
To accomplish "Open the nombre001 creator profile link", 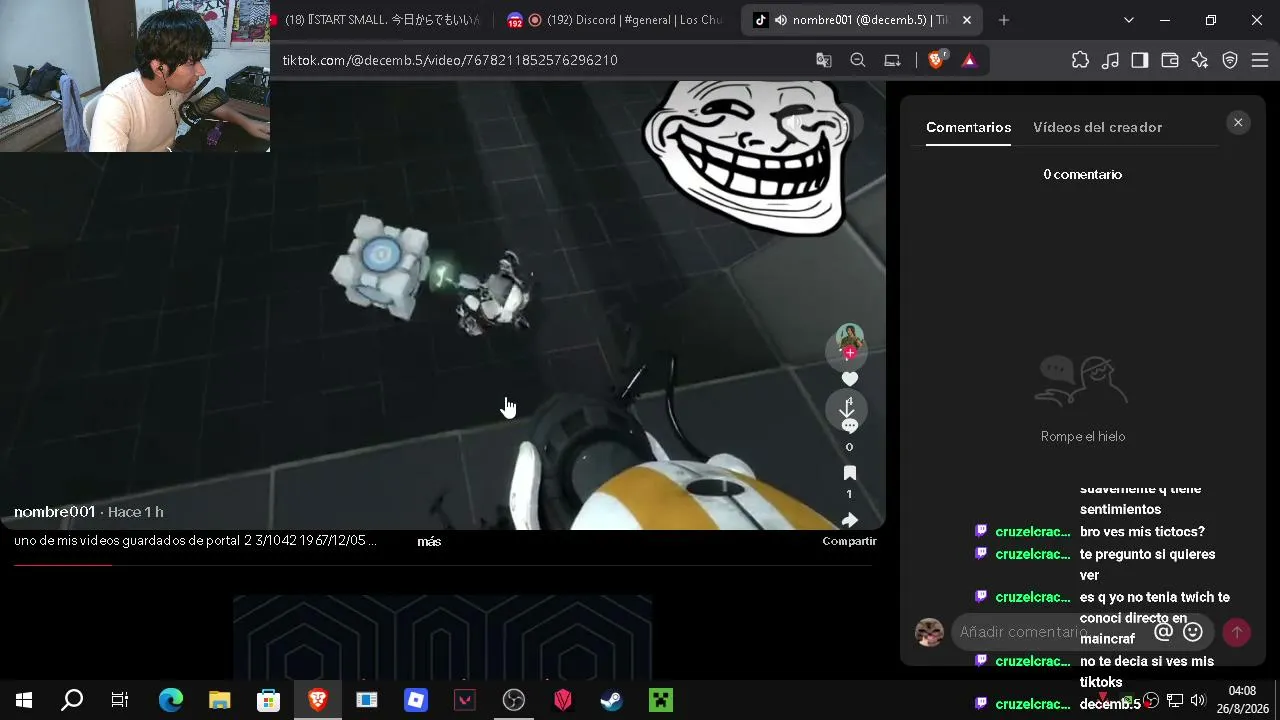I will pos(54,512).
